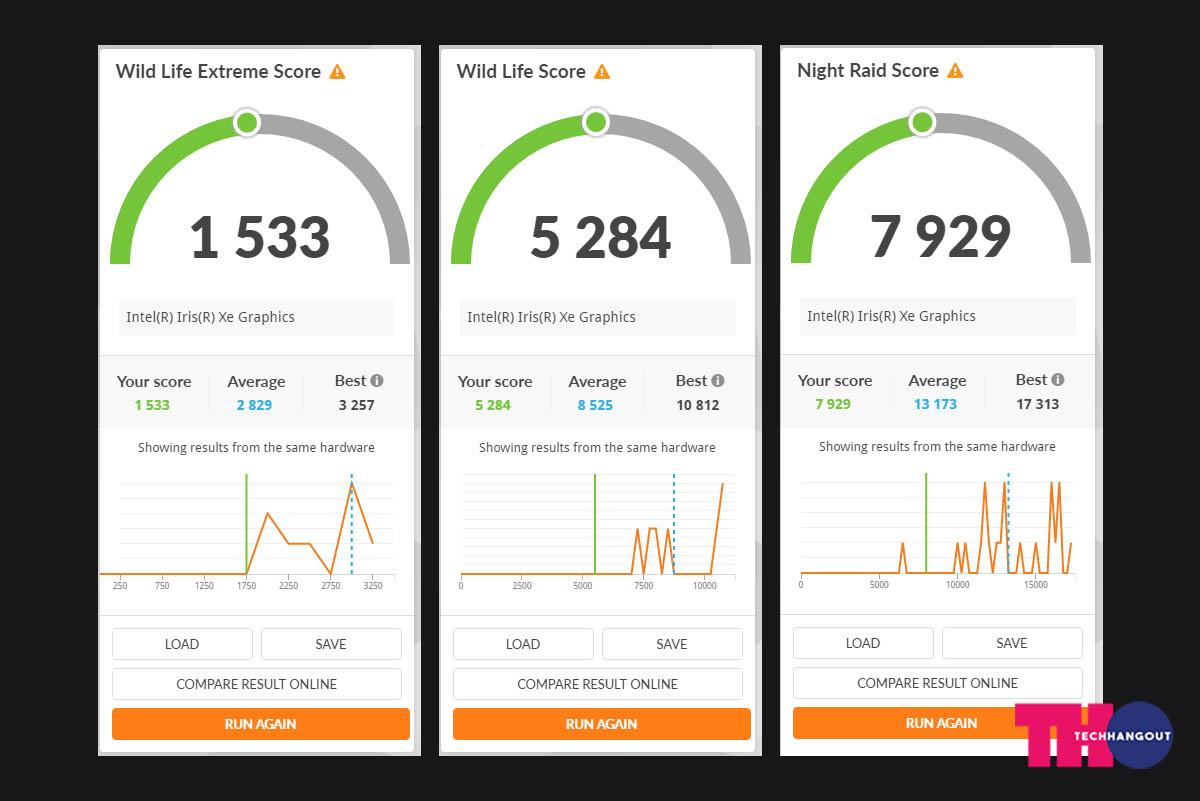Click the Night Raid gauge marker

pos(922,123)
